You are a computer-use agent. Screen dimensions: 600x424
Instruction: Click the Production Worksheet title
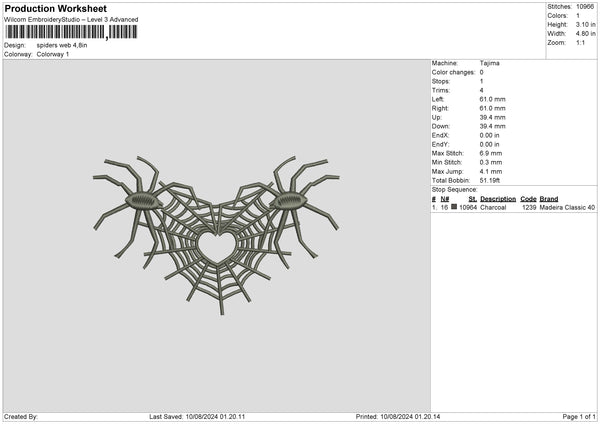click(55, 8)
